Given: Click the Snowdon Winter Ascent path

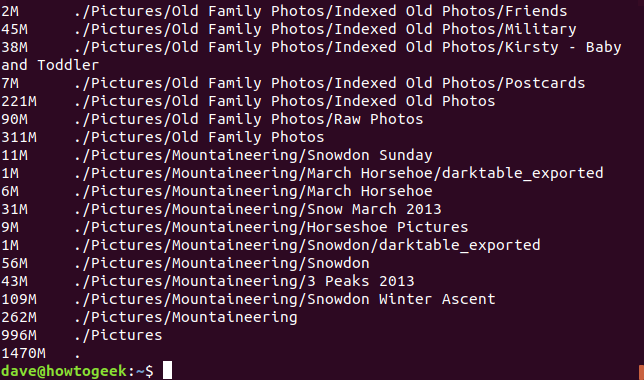Looking at the screenshot, I should (x=285, y=299).
